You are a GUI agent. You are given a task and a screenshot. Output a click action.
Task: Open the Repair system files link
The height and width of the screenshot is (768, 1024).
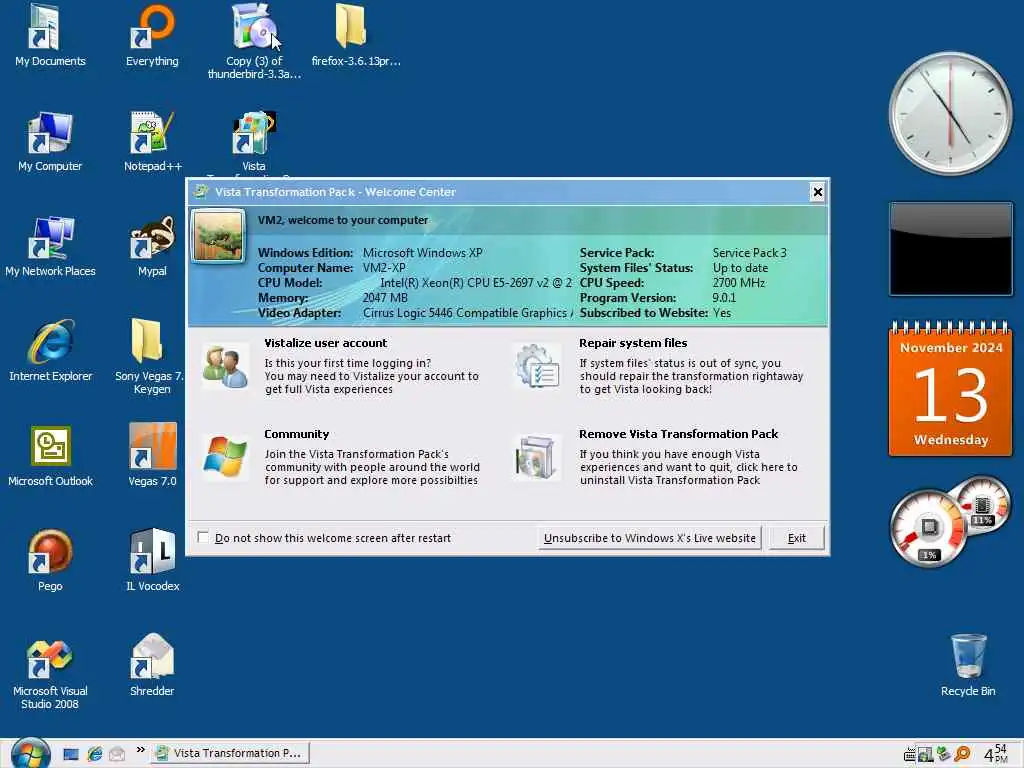tap(633, 343)
